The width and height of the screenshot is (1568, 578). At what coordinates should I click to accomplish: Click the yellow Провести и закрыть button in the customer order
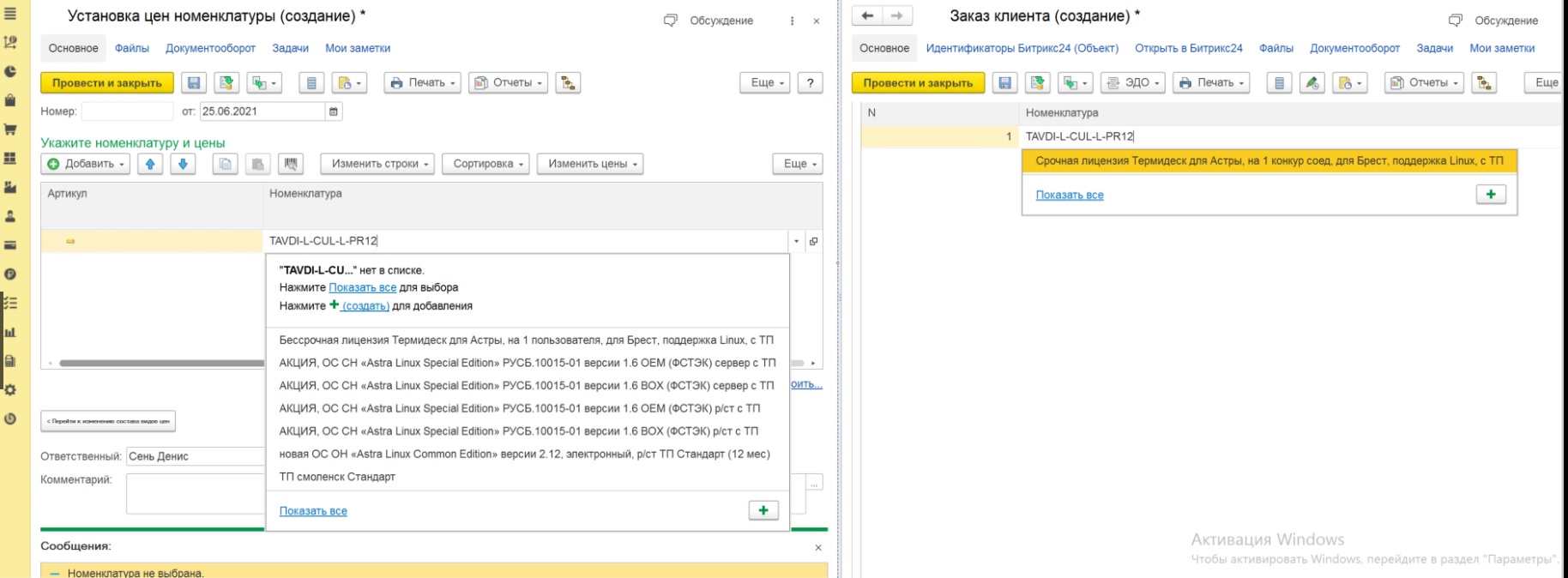(x=917, y=83)
